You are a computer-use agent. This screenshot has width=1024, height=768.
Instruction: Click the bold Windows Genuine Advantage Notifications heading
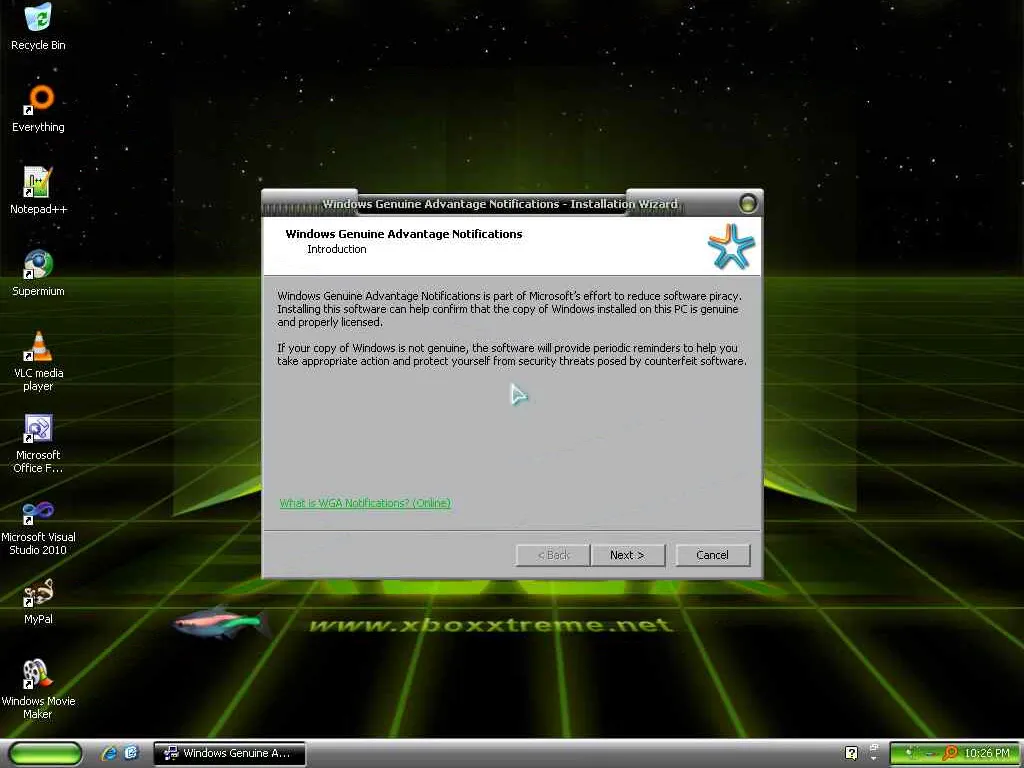coord(404,234)
